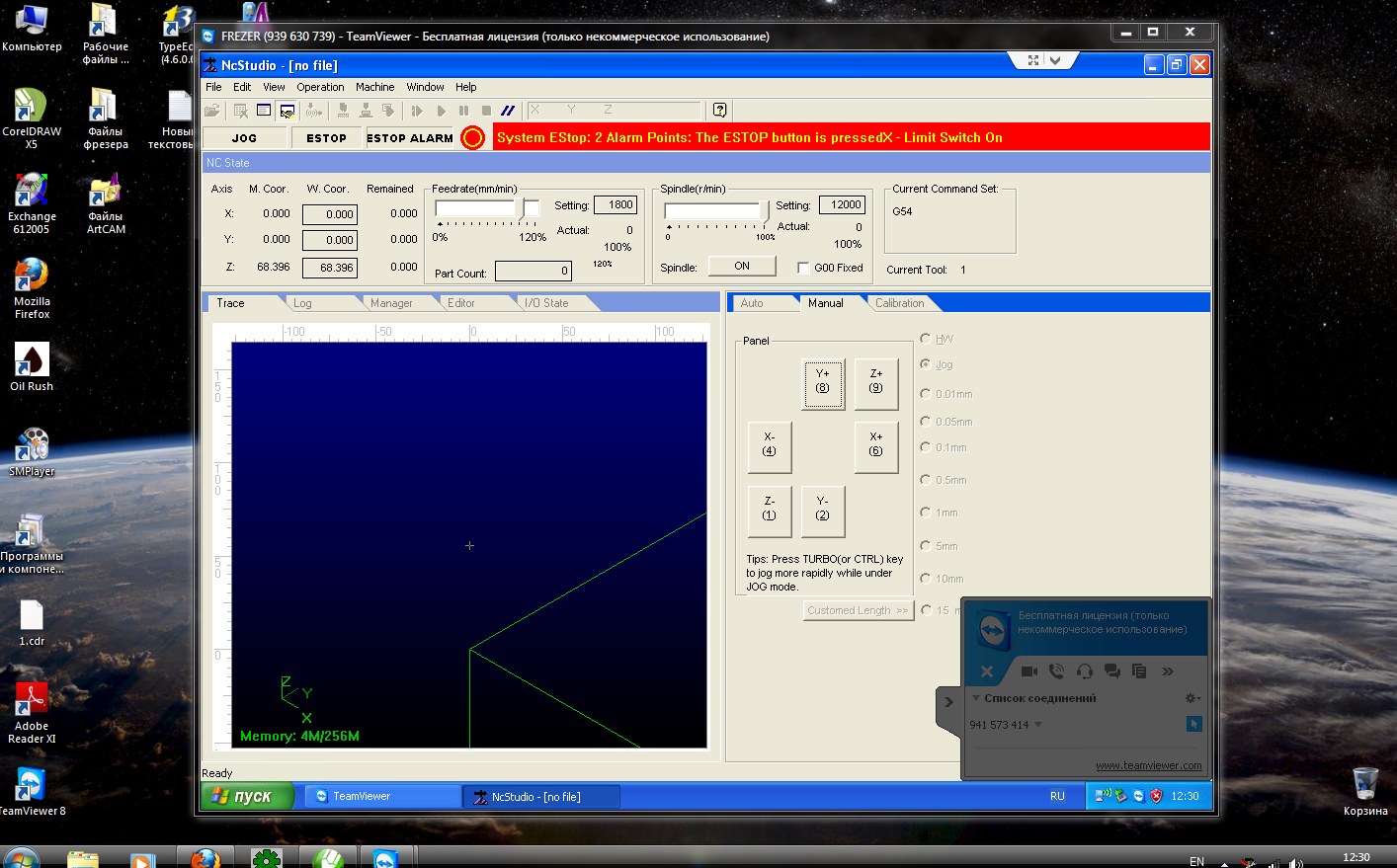Click the Y+ (8) jog button
The height and width of the screenshot is (868, 1397).
[x=823, y=384]
